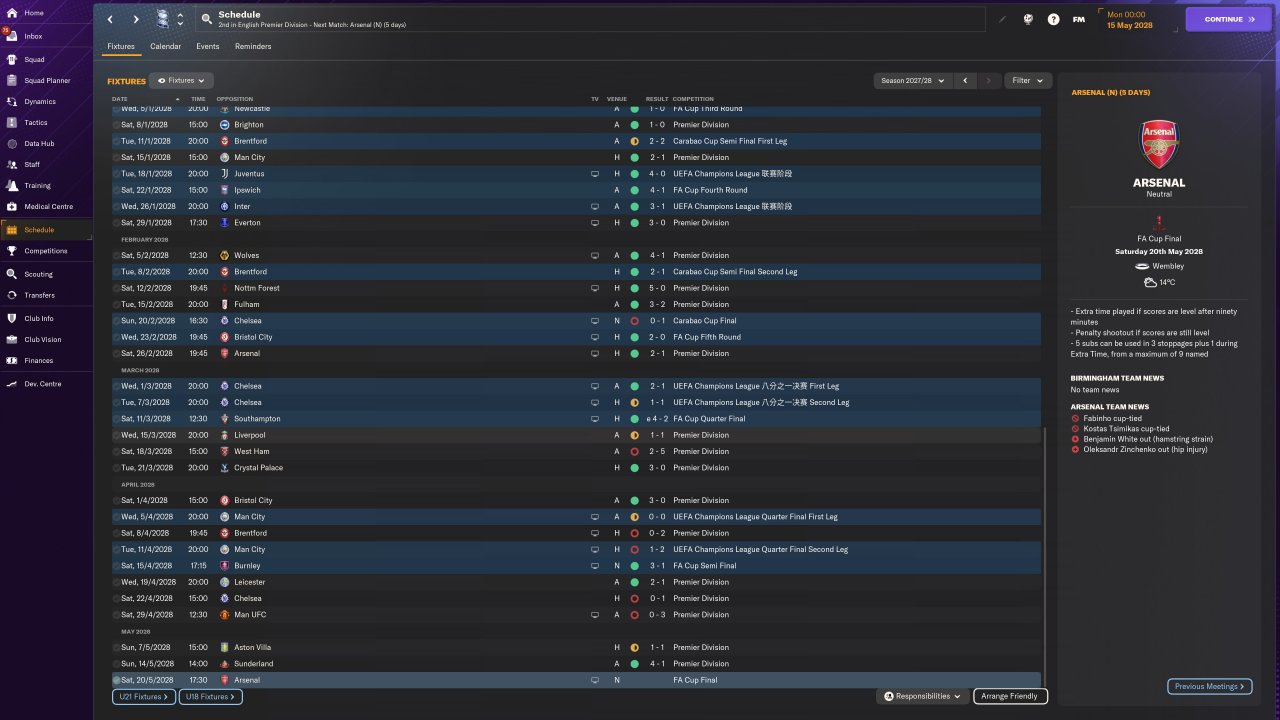Viewport: 1280px width, 720px height.
Task: Click Nottm Forest in the fixtures list
Action: (257, 288)
